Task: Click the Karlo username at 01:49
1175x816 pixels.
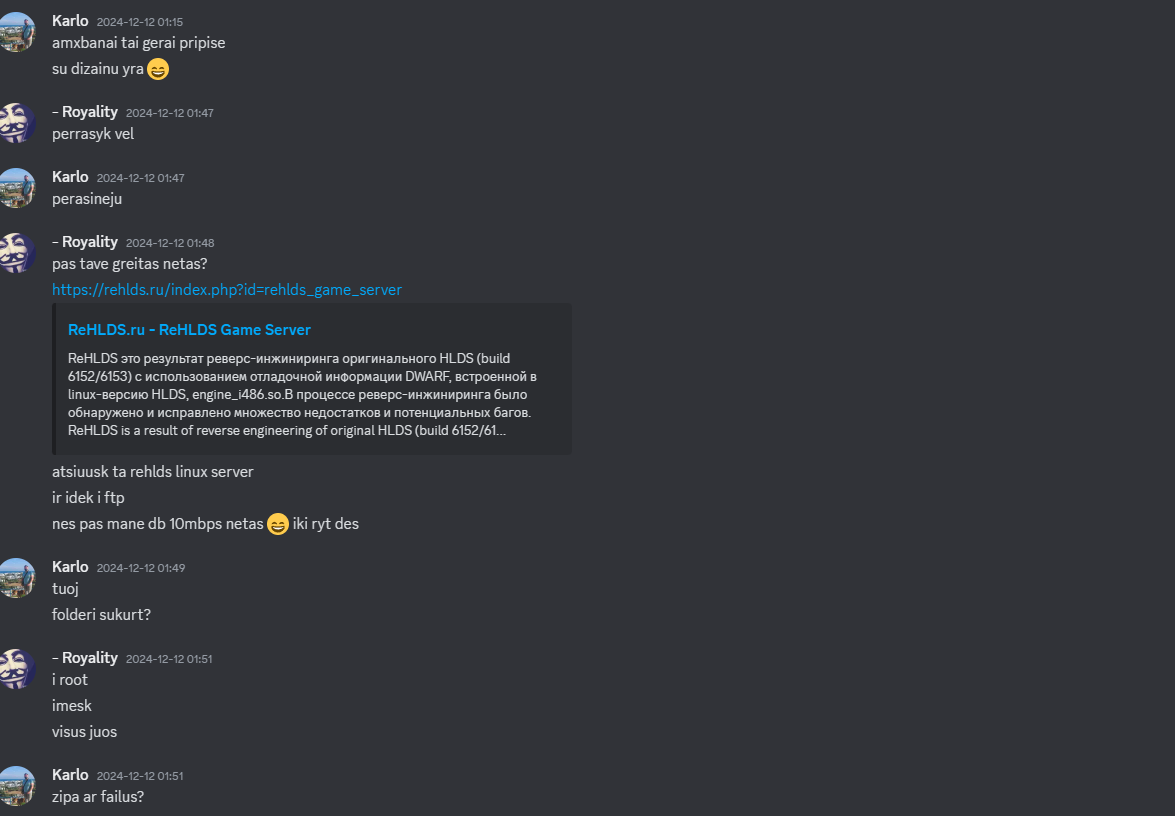Action: point(70,567)
